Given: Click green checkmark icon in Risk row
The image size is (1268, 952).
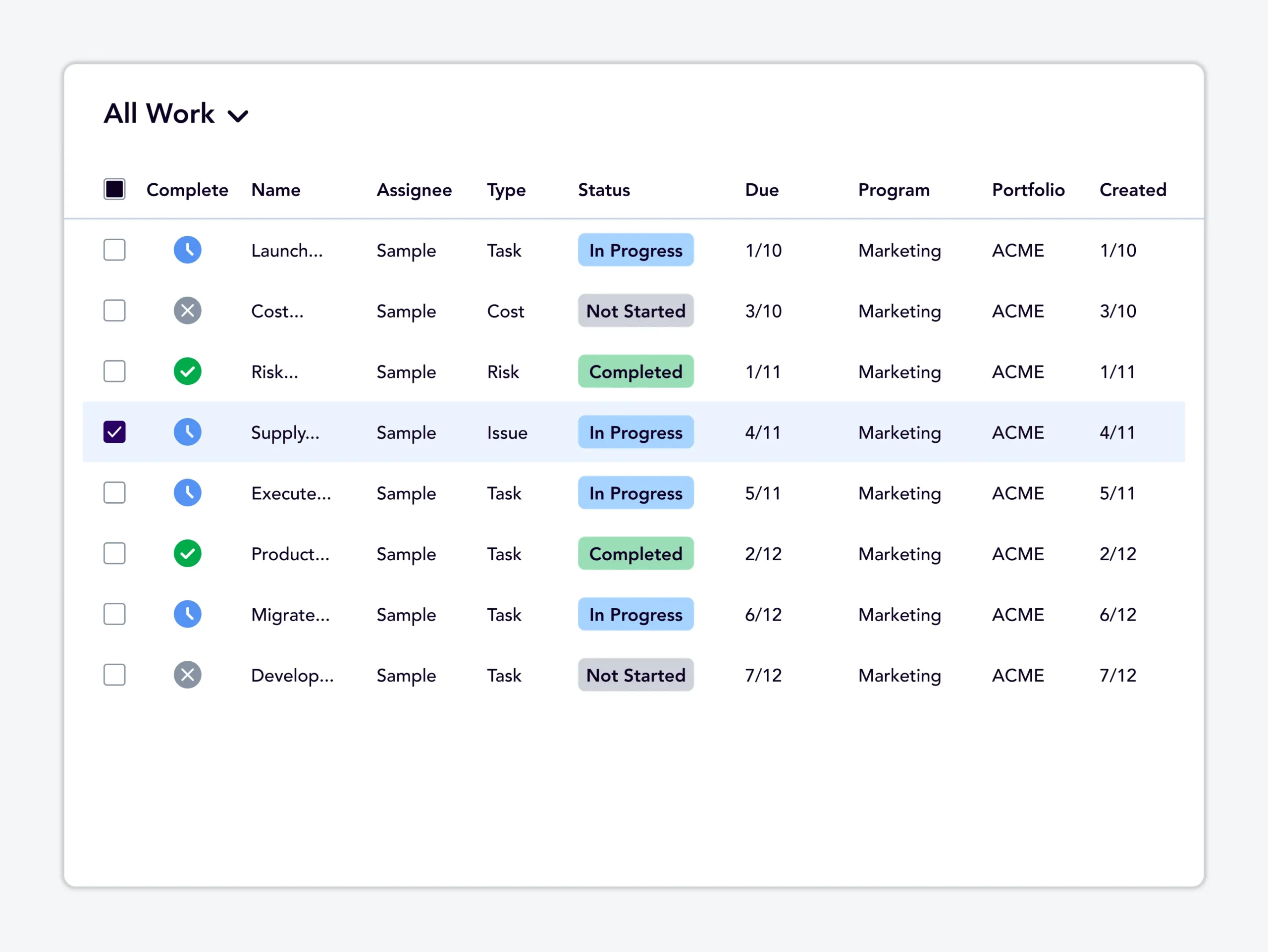Looking at the screenshot, I should click(x=187, y=371).
